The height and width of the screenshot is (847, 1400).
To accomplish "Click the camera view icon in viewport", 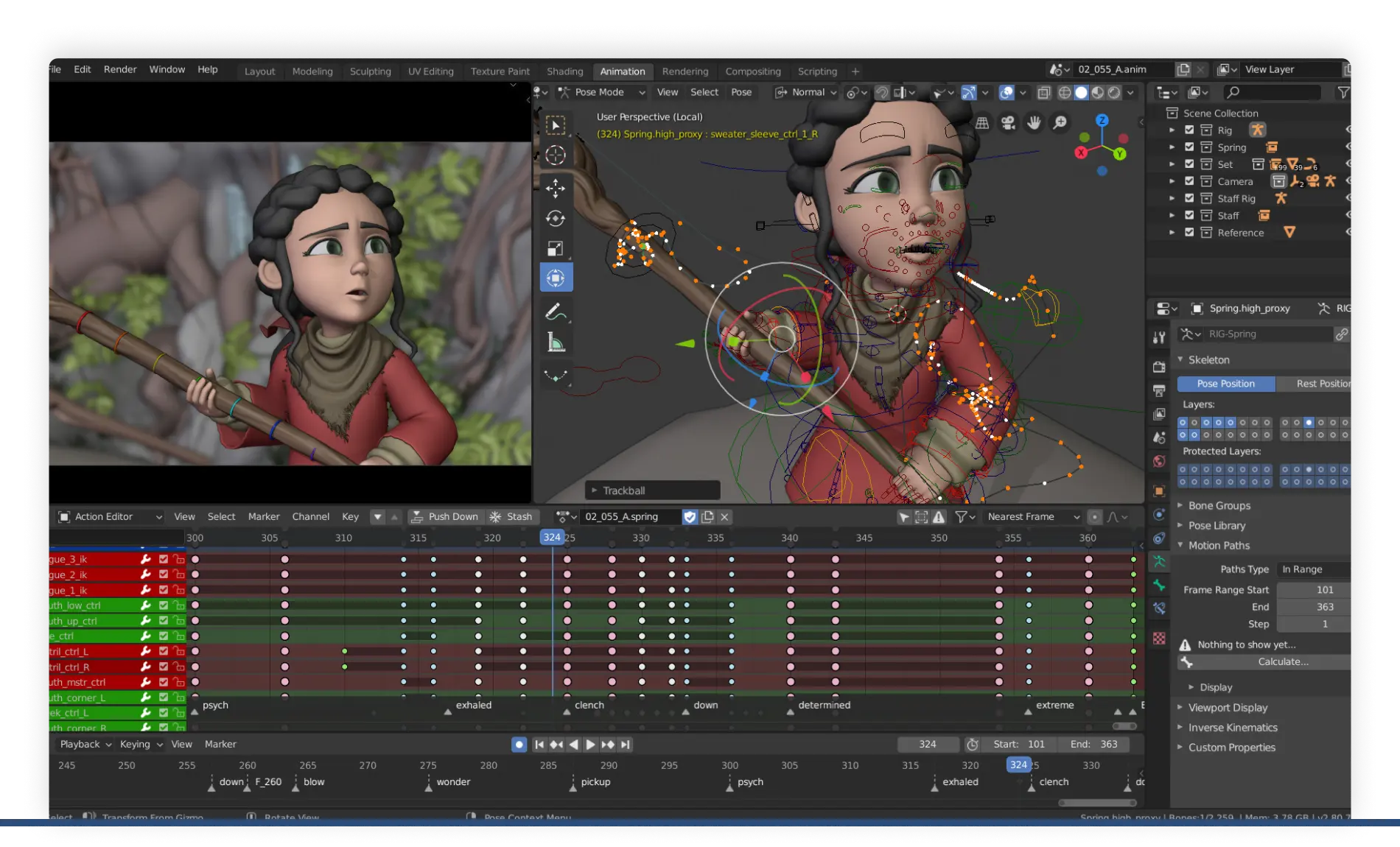I will point(1008,123).
